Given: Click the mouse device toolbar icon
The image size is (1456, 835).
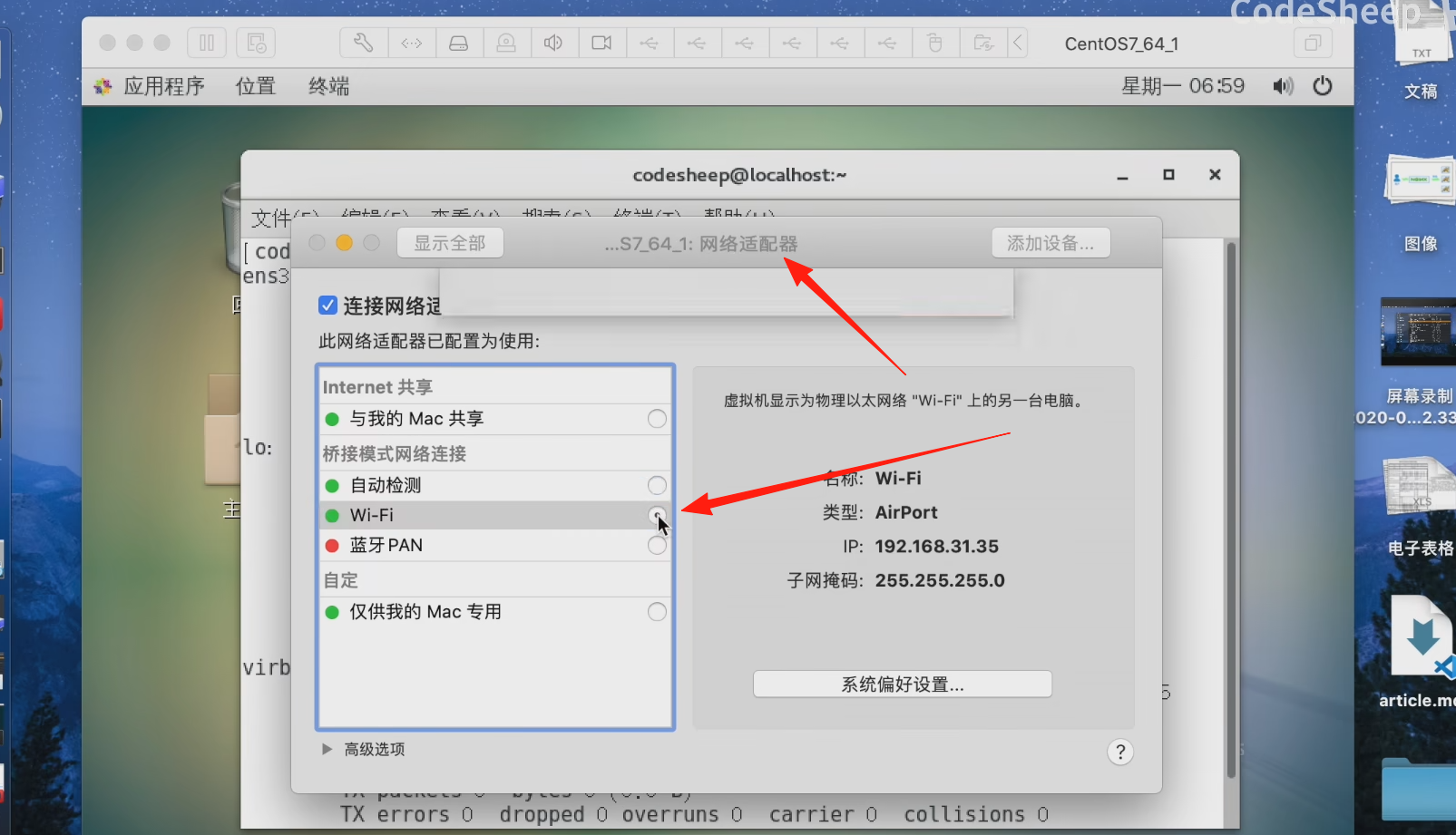Looking at the screenshot, I should click(x=935, y=43).
